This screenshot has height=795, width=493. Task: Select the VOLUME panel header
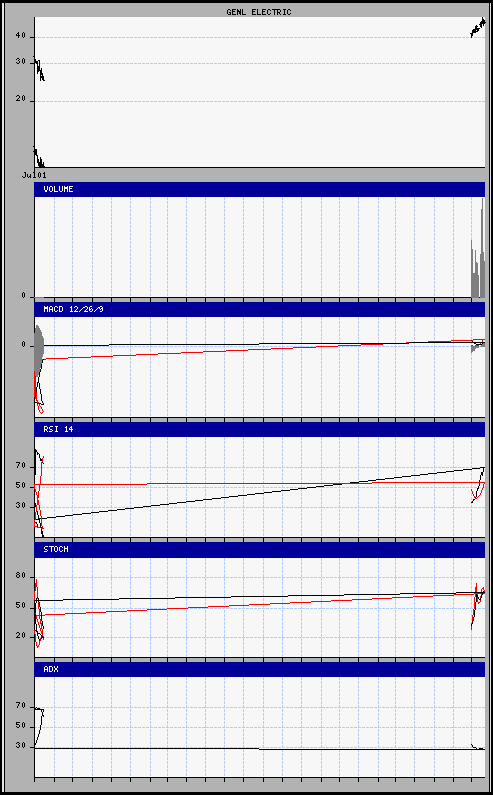[x=260, y=189]
